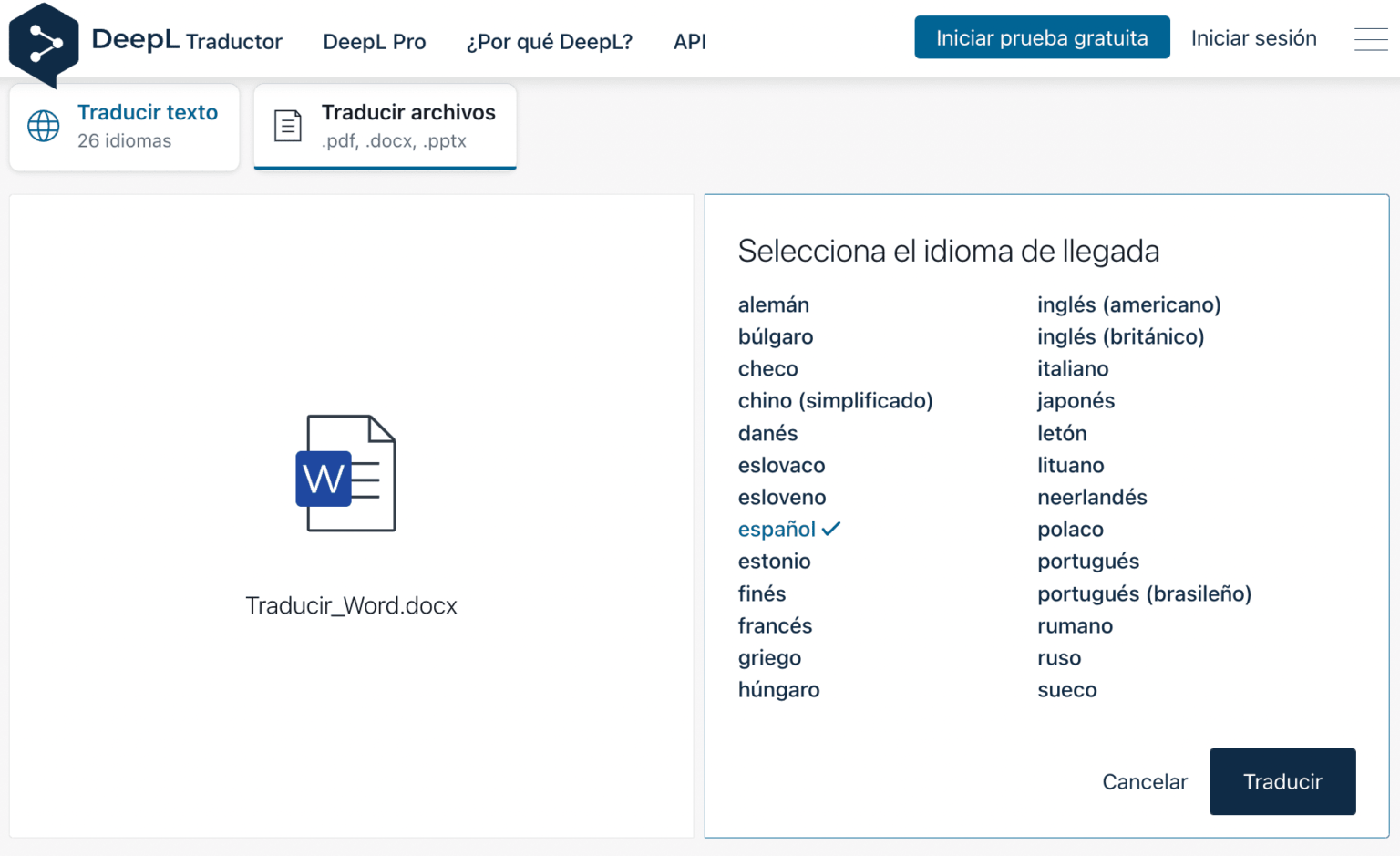This screenshot has width=1400, height=856.
Task: Open the API menu item
Action: tap(690, 41)
